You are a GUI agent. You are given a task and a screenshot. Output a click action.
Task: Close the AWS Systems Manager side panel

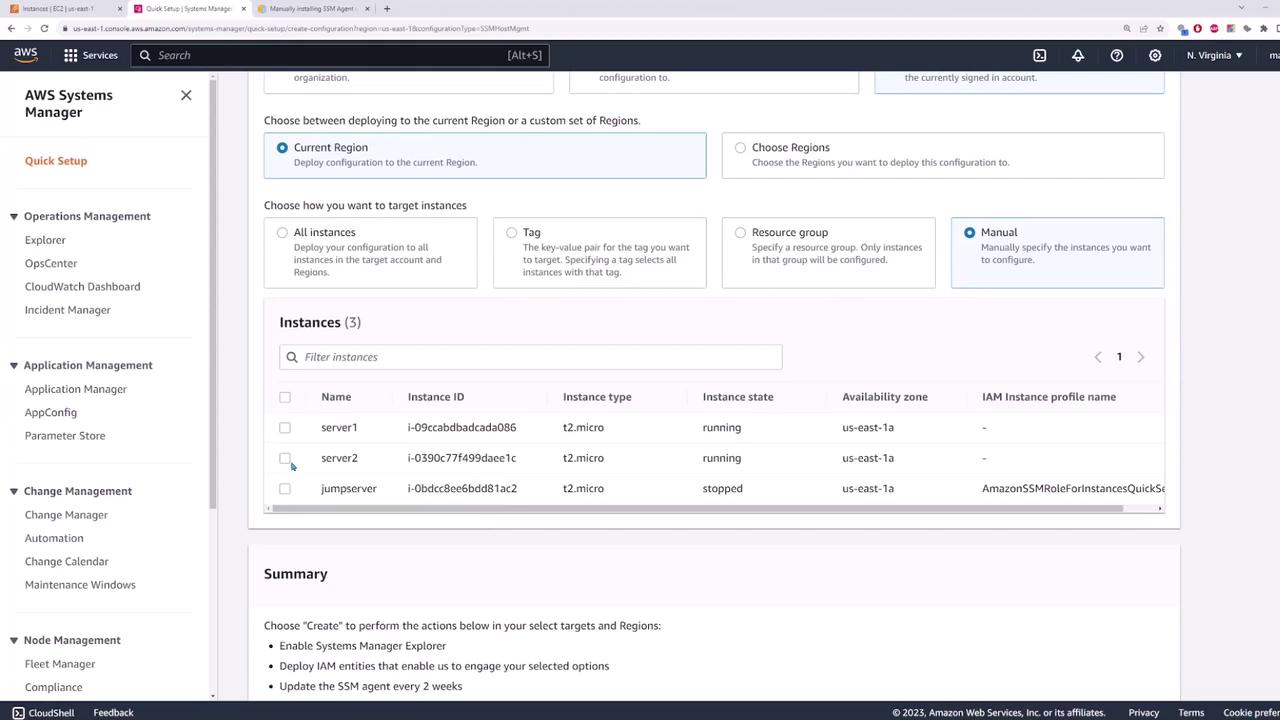point(186,95)
